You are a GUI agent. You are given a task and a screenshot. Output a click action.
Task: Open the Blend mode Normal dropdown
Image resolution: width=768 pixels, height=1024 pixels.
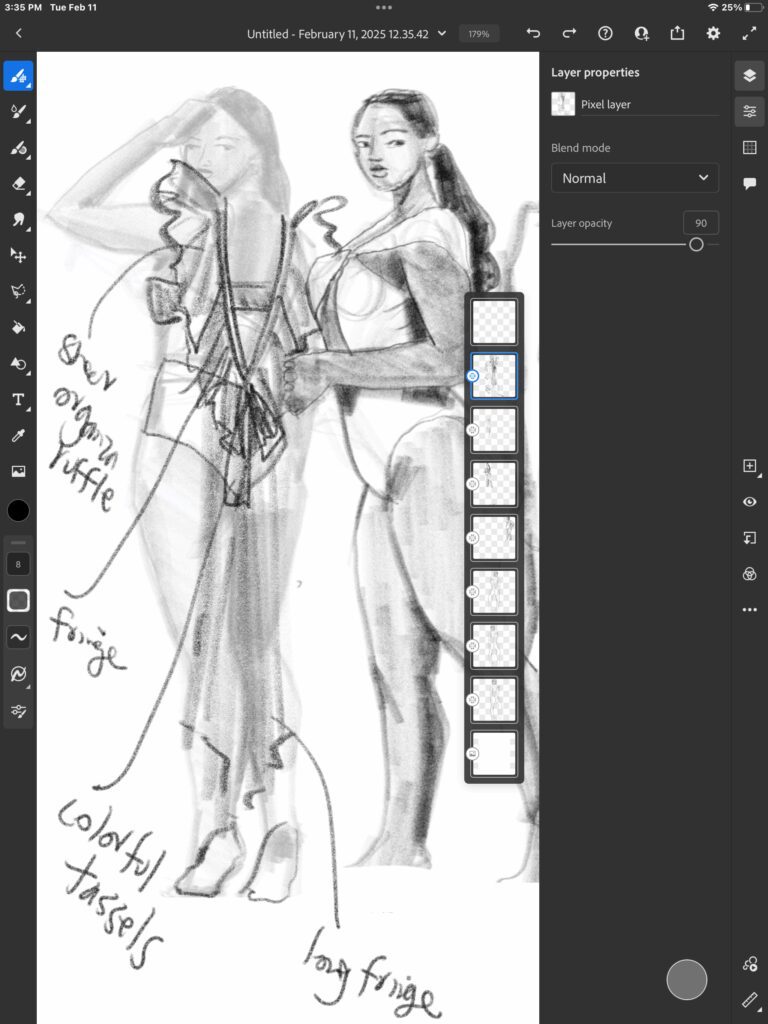pos(635,178)
